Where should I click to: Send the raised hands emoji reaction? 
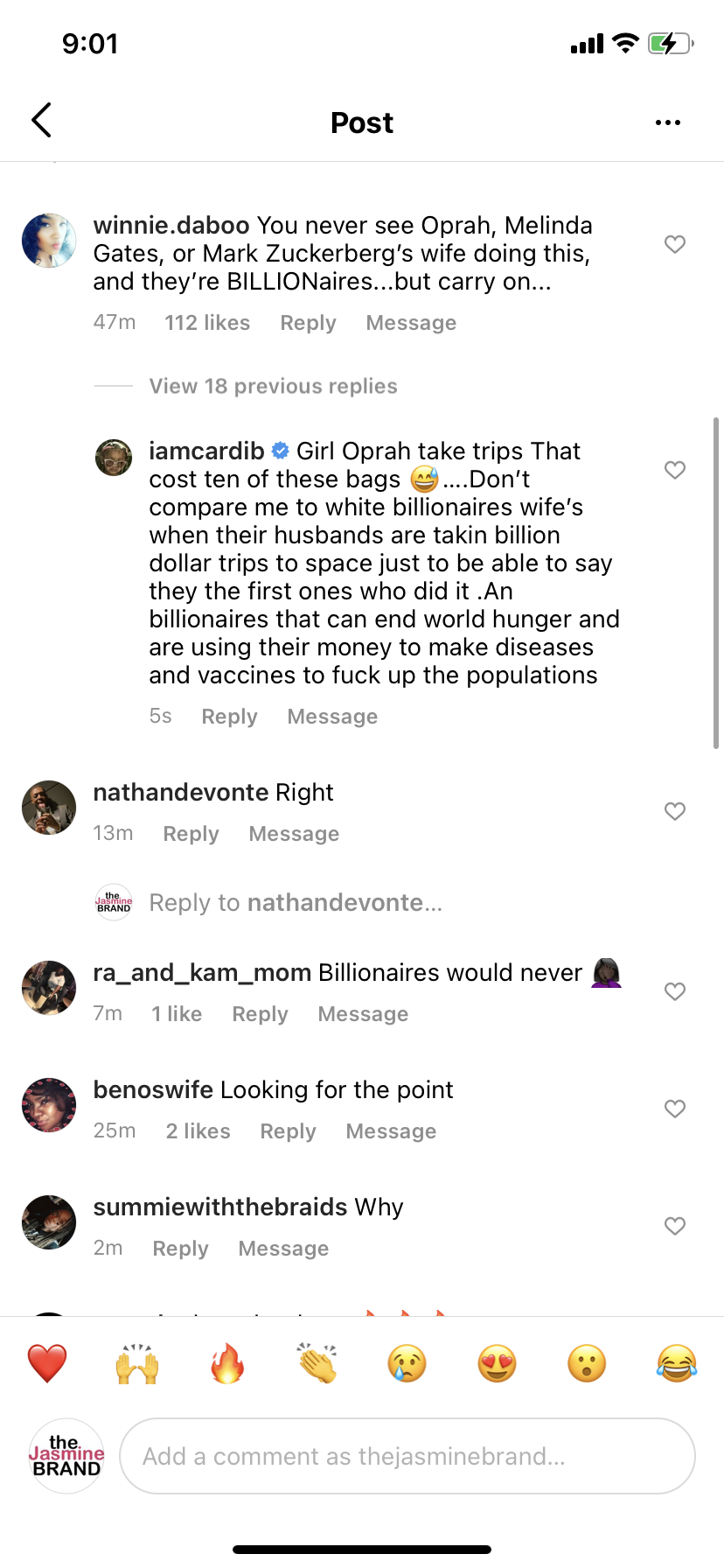tap(137, 1363)
